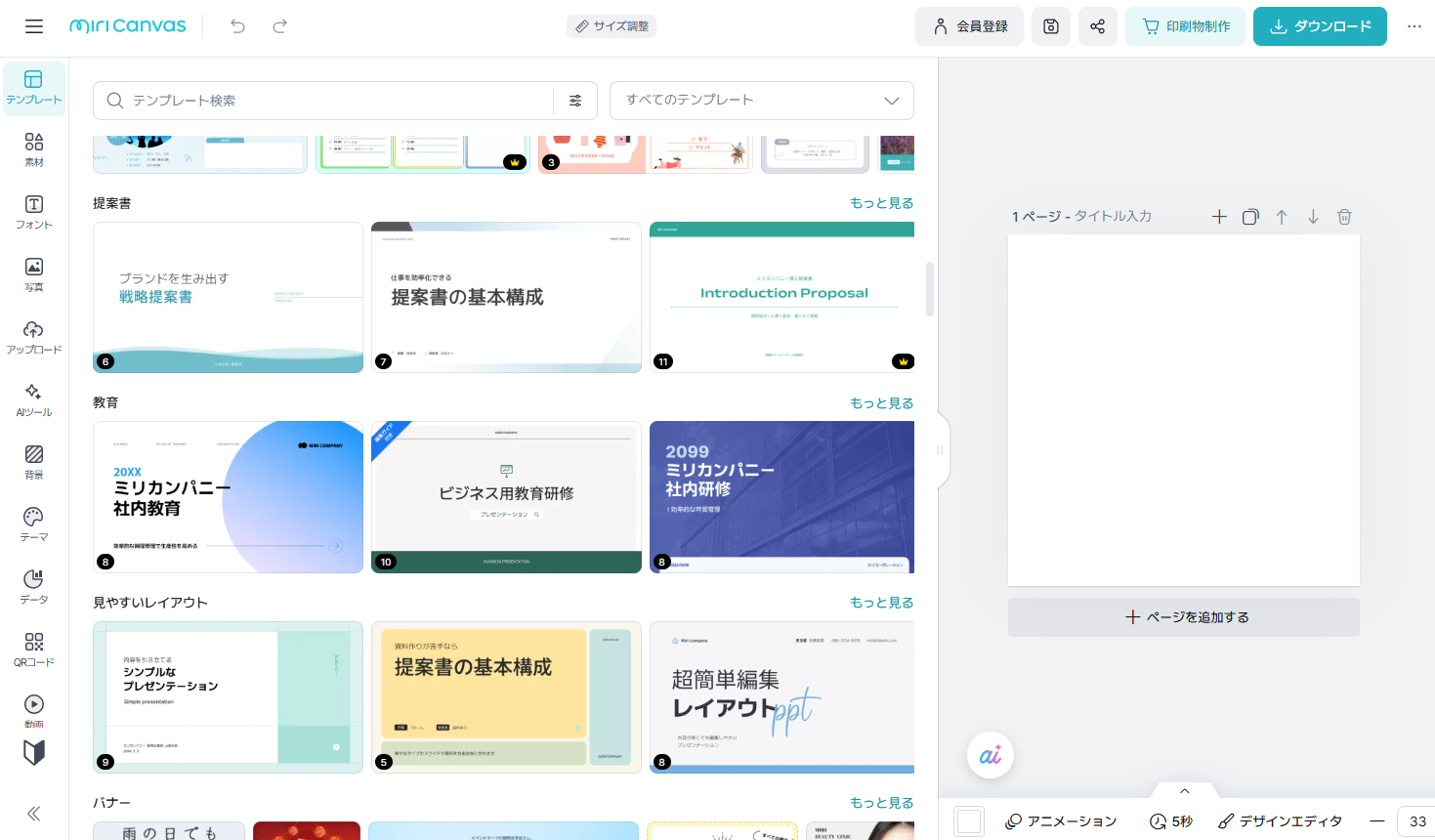Click the page title タイトル入力 field
1435x840 pixels.
pos(1114,217)
